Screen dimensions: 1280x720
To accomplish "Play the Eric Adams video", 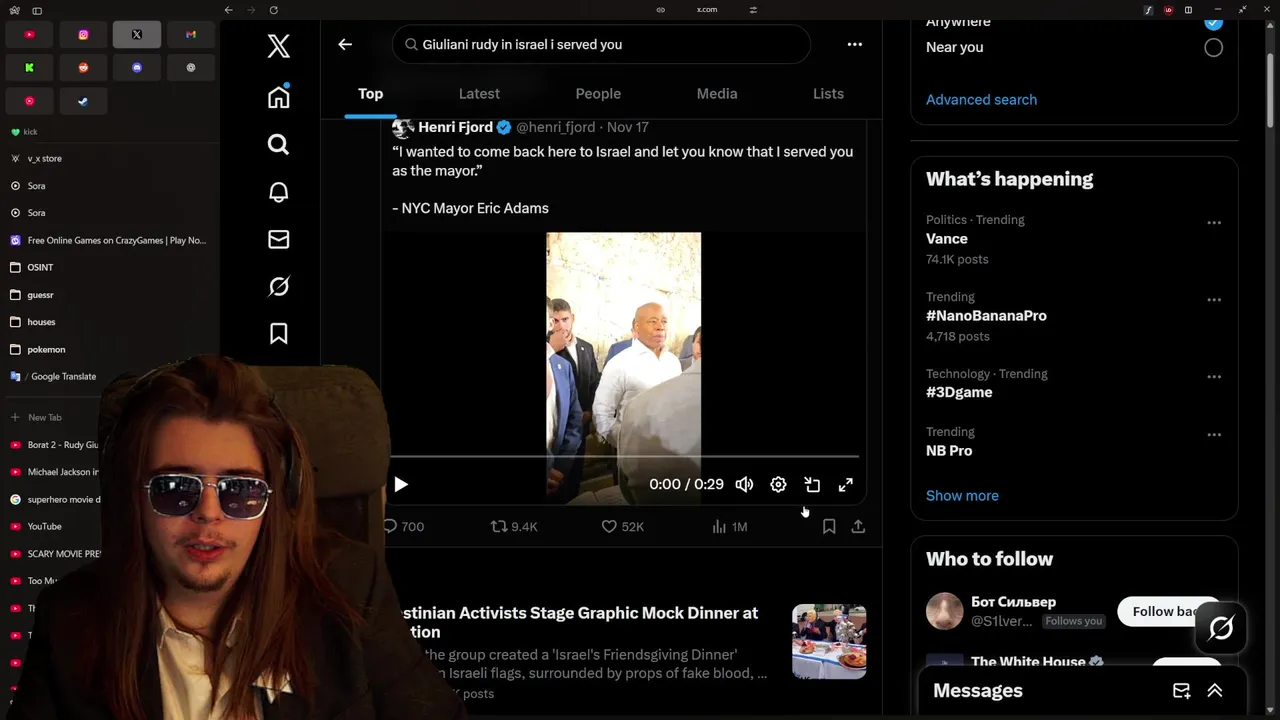I will coord(400,484).
